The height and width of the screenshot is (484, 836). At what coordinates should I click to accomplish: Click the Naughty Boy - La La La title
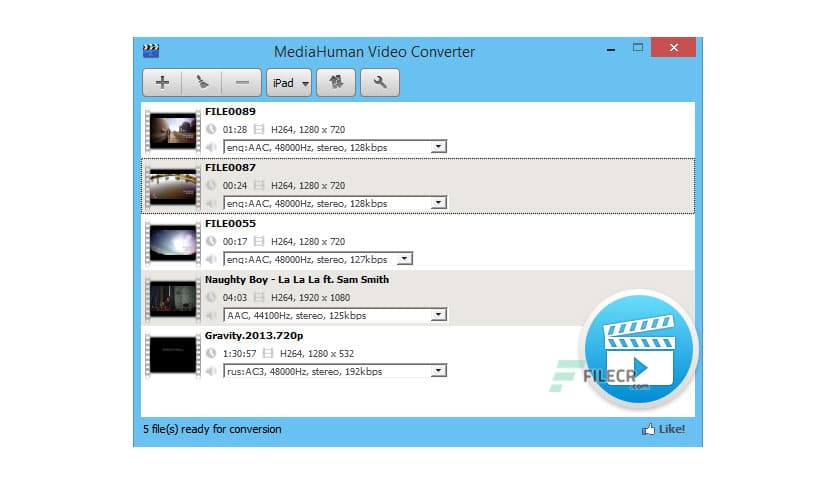pos(297,279)
